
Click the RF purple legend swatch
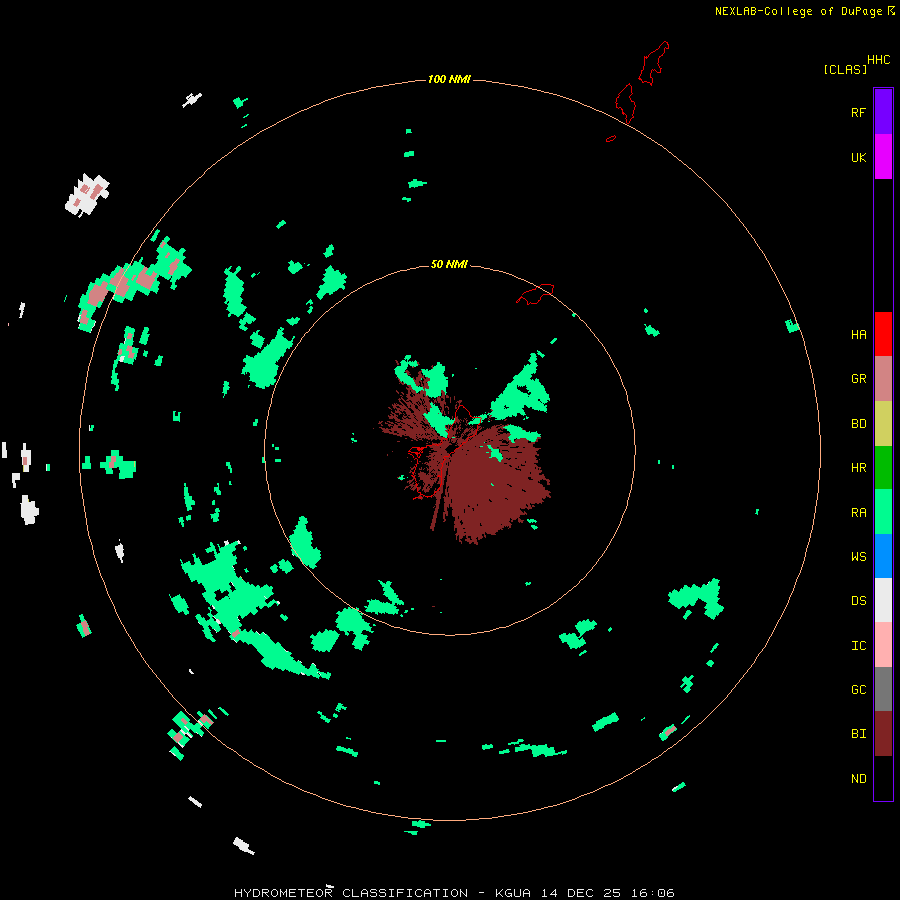coord(883,112)
